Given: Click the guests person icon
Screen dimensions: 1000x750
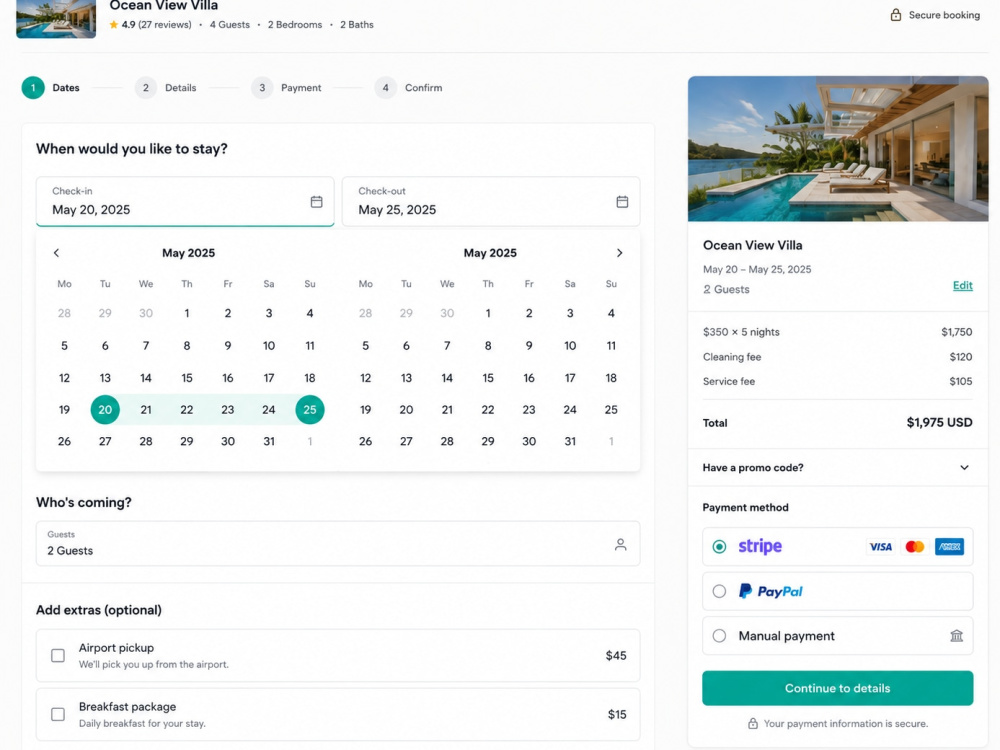Looking at the screenshot, I should pos(621,544).
